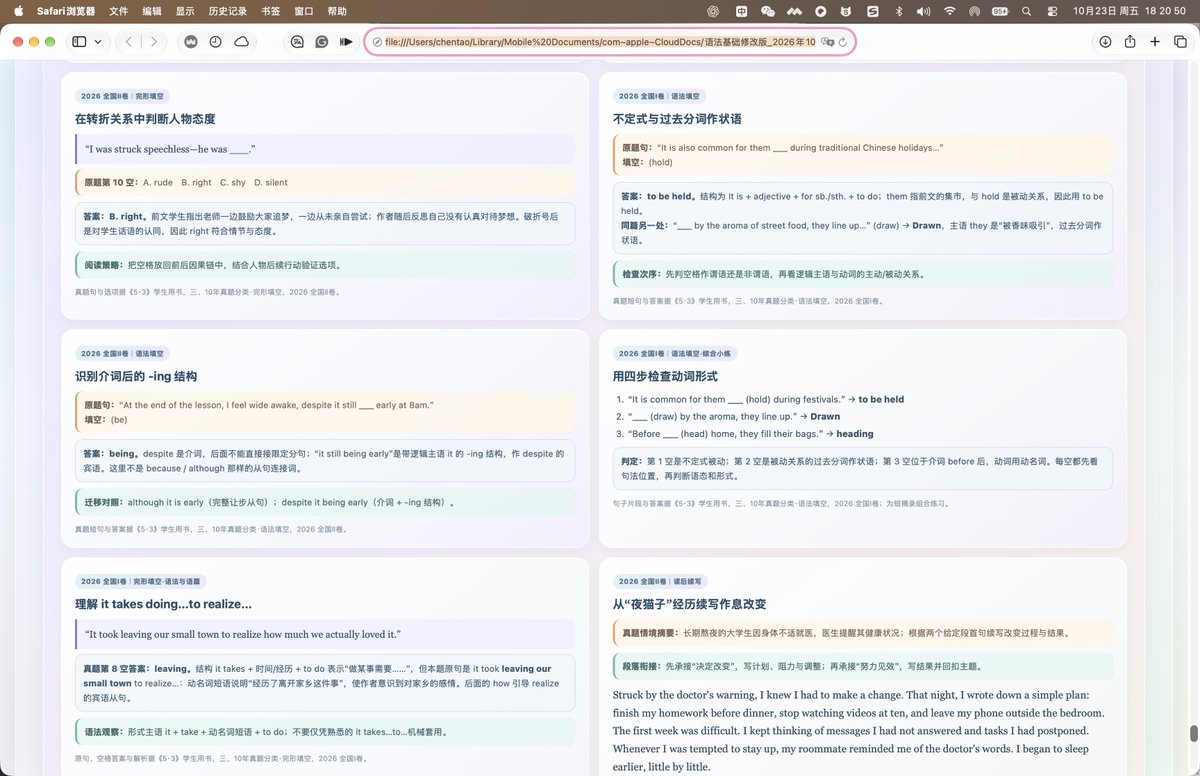Screen dimensions: 1200x776
Task: Click heading 在转折关系中判断人物态度
Action: tap(145, 119)
